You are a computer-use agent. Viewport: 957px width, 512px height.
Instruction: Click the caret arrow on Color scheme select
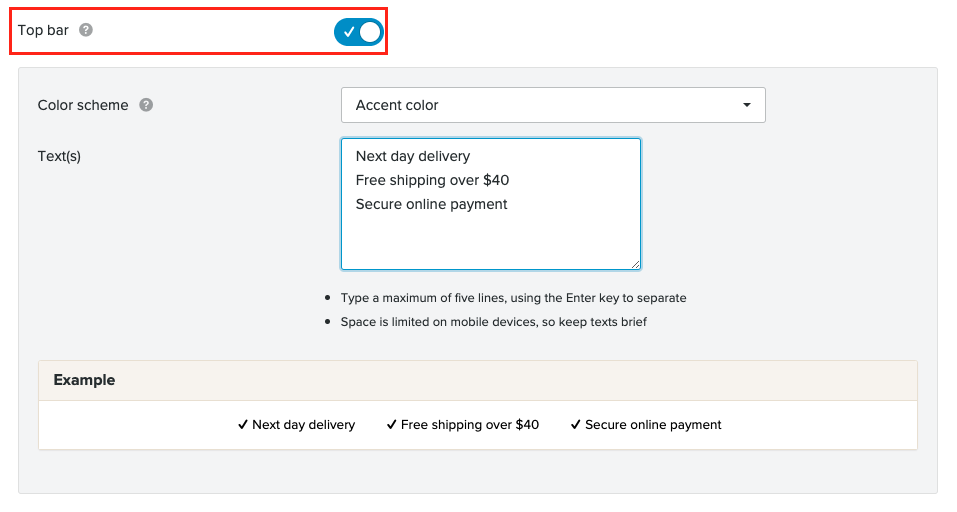tap(746, 105)
